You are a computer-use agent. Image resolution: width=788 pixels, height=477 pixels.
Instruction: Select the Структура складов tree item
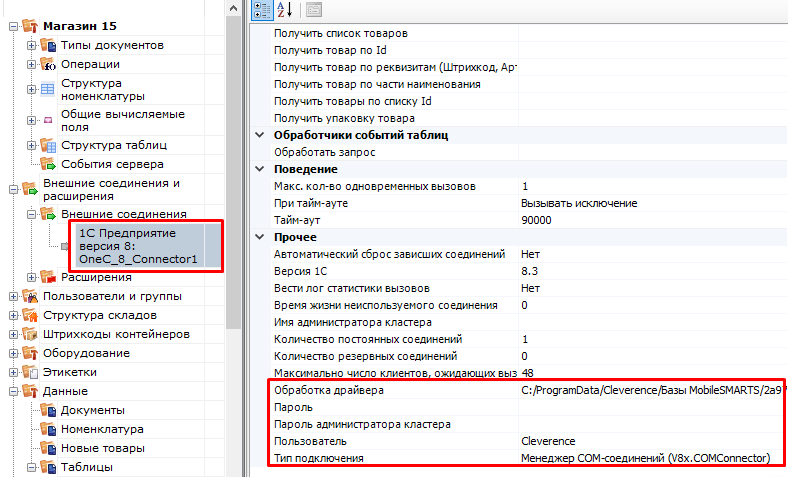(100, 315)
